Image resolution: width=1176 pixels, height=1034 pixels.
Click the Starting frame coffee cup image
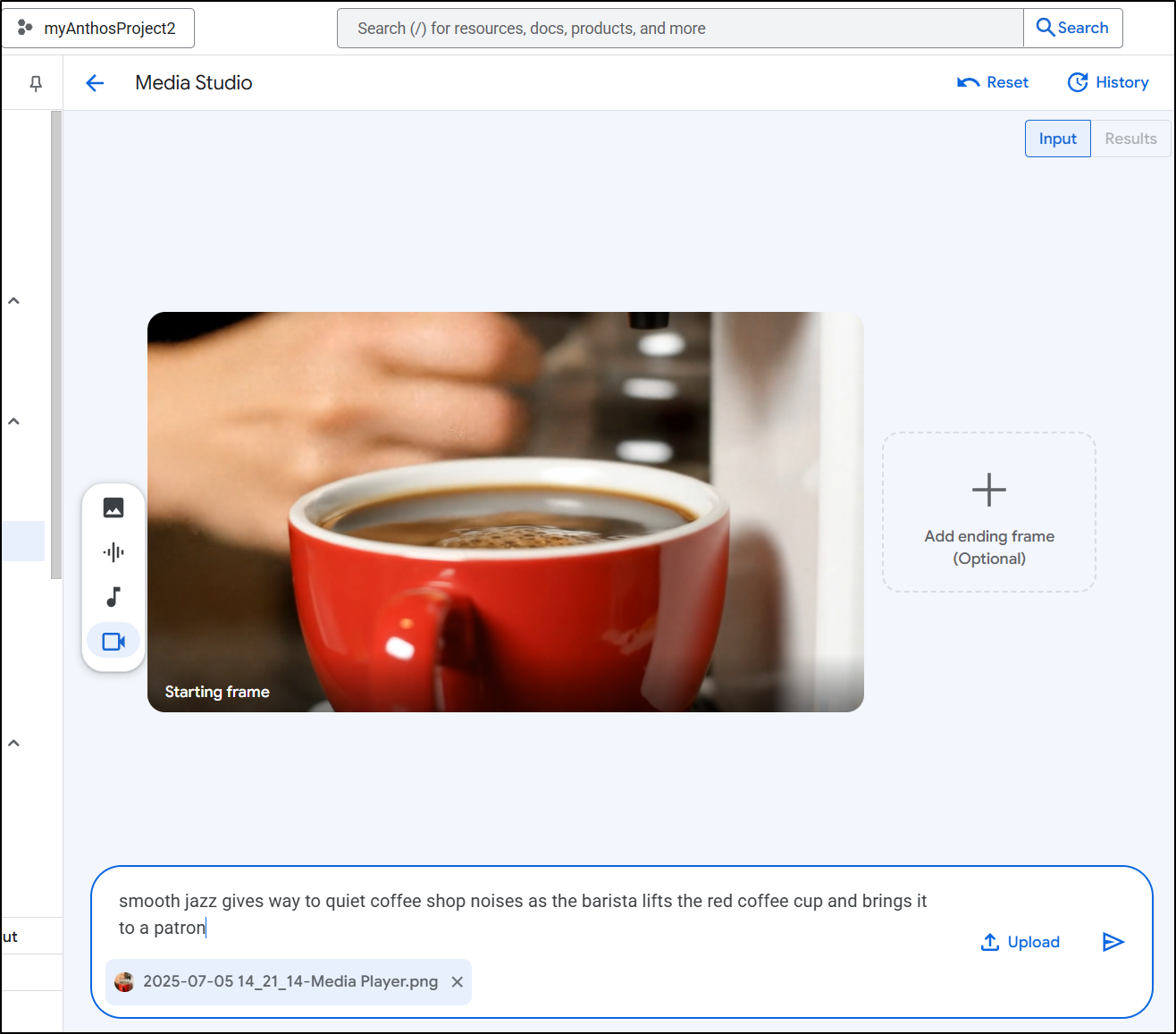pos(506,512)
